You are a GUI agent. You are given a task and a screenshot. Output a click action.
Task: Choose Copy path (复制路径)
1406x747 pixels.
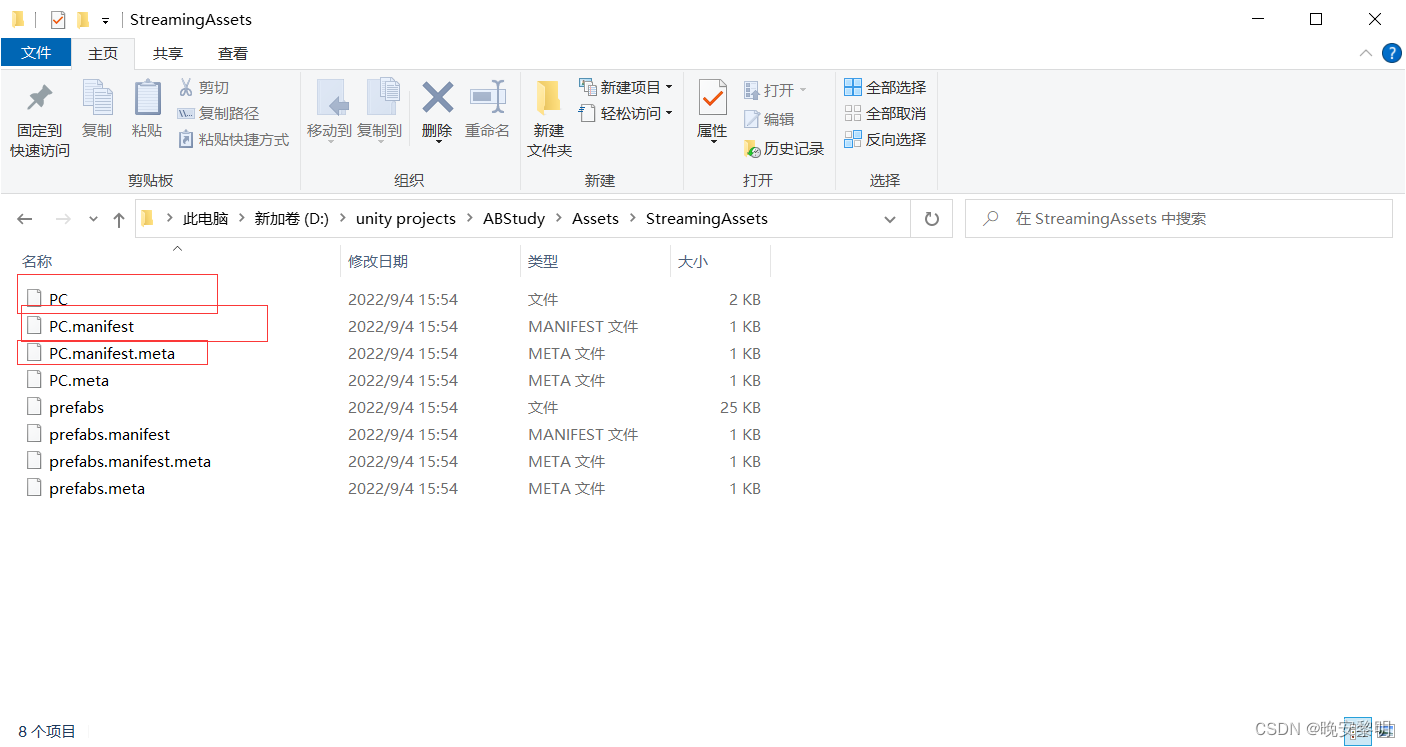218,114
